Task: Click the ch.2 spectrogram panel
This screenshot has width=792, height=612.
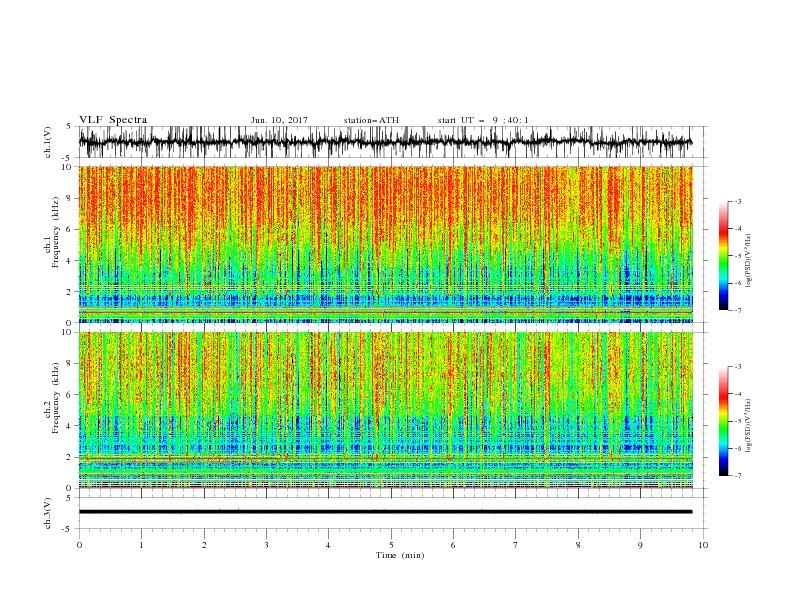Action: (x=385, y=410)
